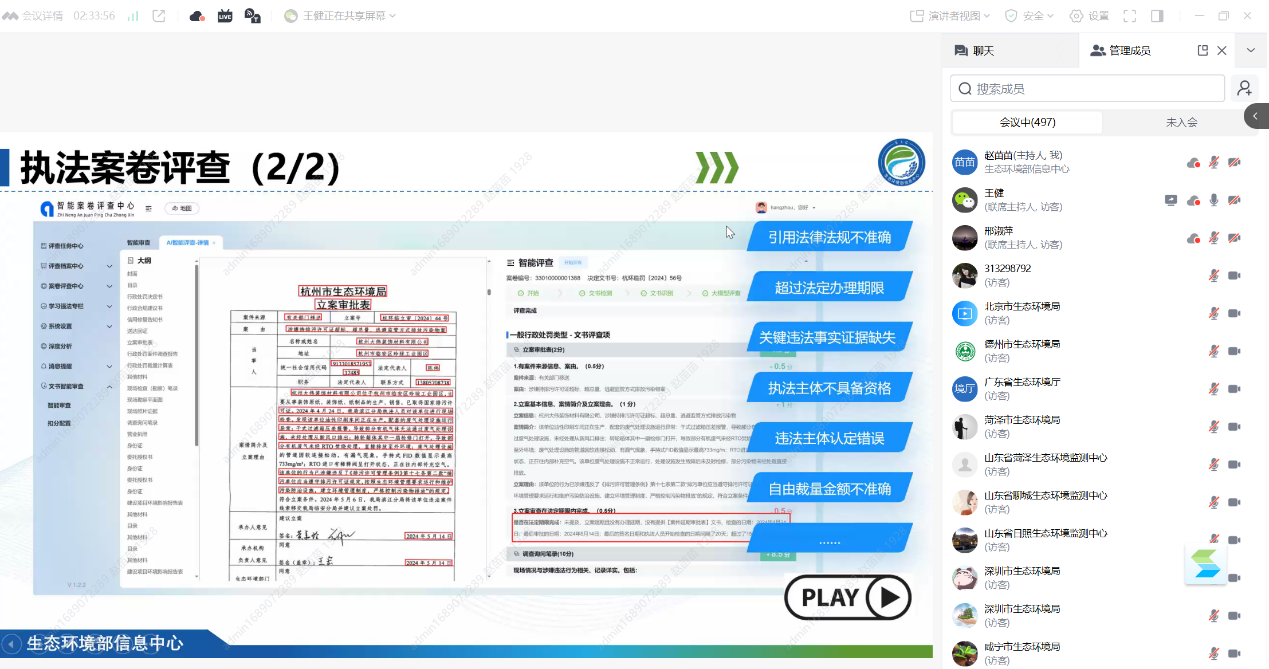
Task: Toggle camera for 北京市生态环境局
Action: pos(1234,314)
